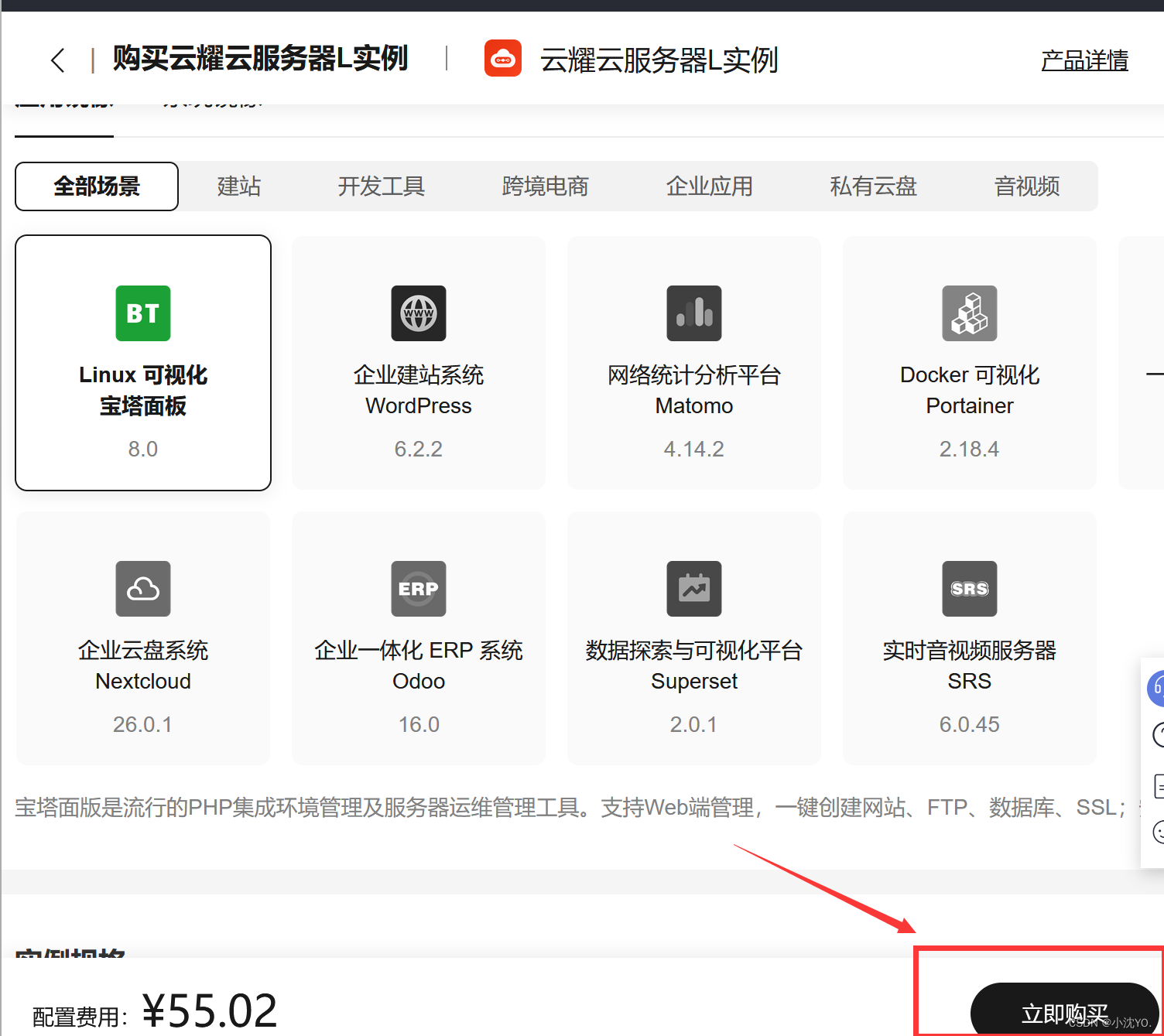
Task: Choose the 实时音视频服务器 SRS label
Action: click(x=970, y=665)
